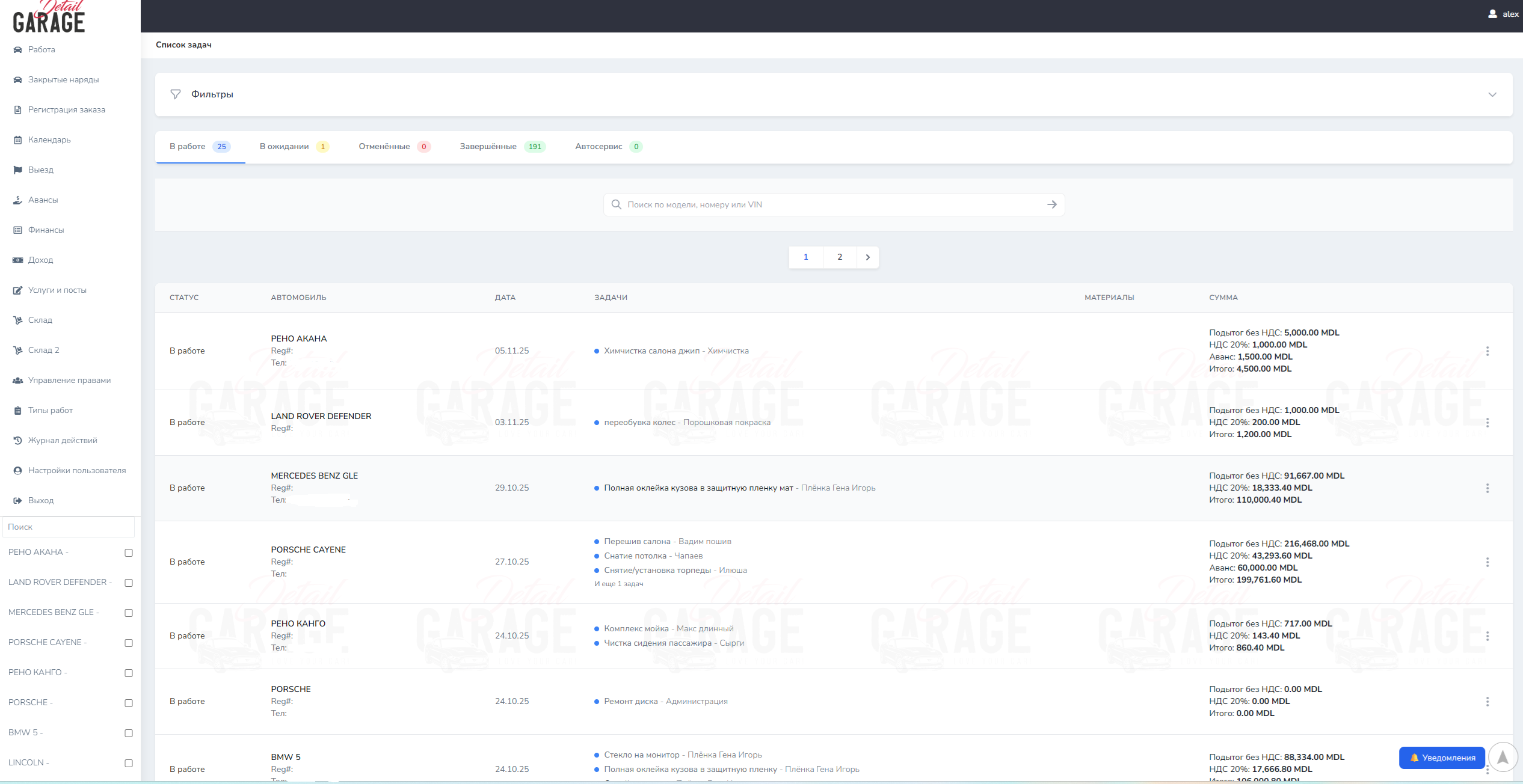Expand the Фильтры panel chevron
This screenshot has width=1523, height=784.
point(1492,95)
